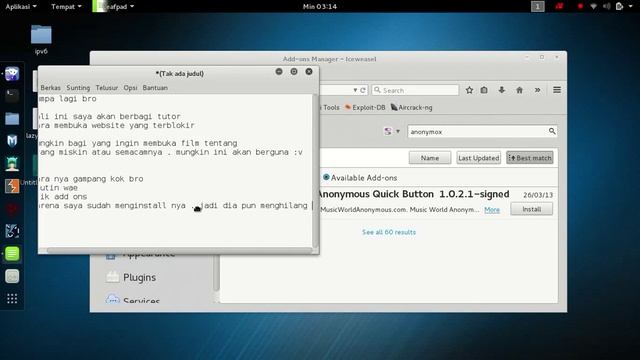
Task: Click the clock showing Min 03:14
Action: [x=320, y=7]
